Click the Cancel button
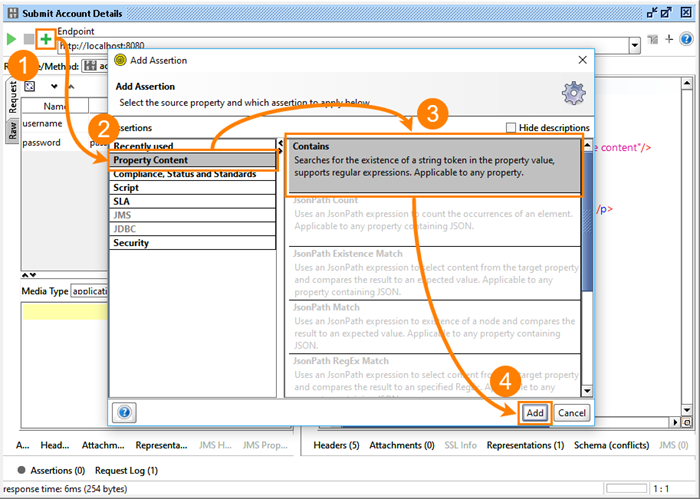Screen dimensions: 700x499 pyautogui.click(x=572, y=412)
